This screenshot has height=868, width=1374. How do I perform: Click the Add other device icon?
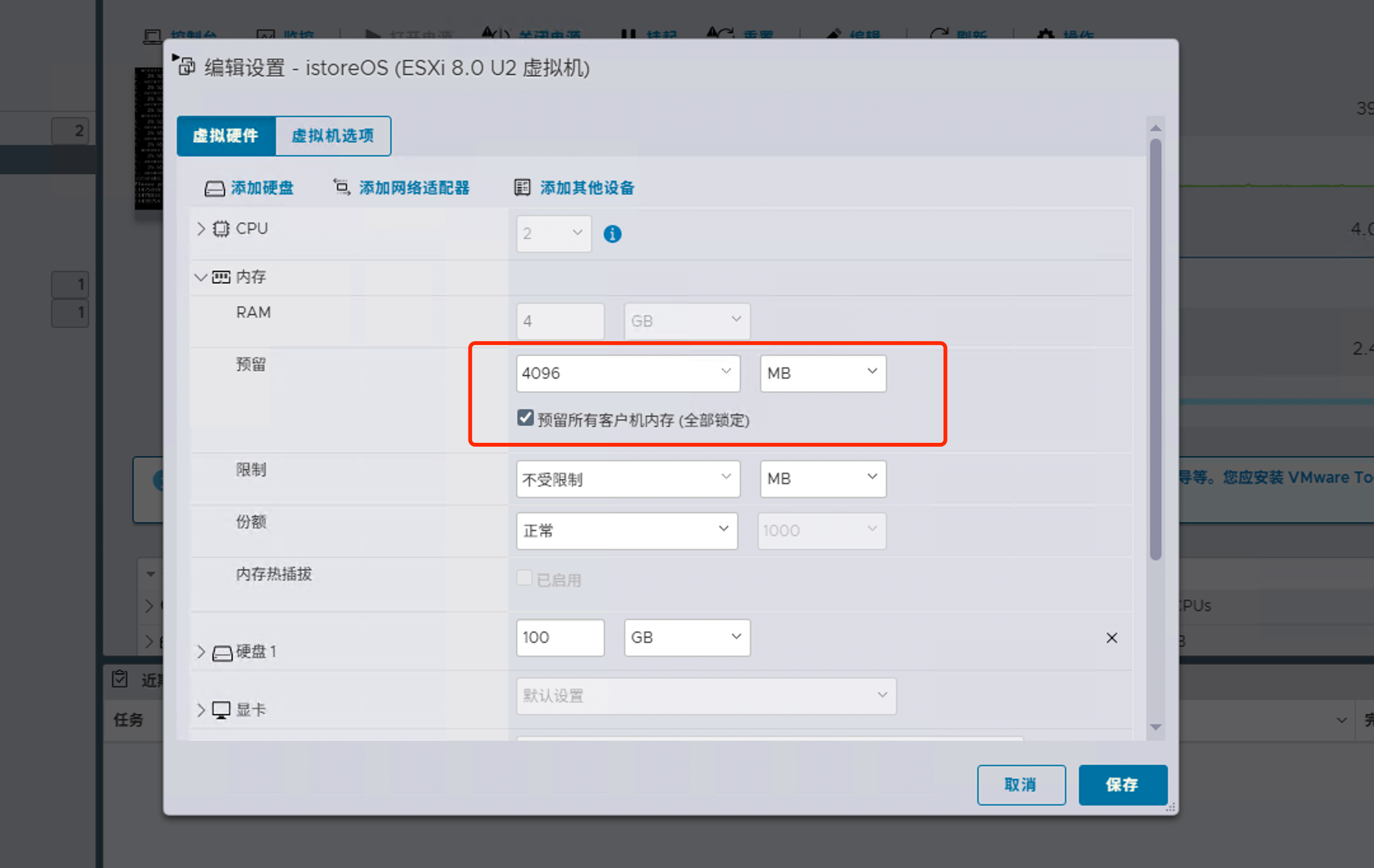(522, 187)
